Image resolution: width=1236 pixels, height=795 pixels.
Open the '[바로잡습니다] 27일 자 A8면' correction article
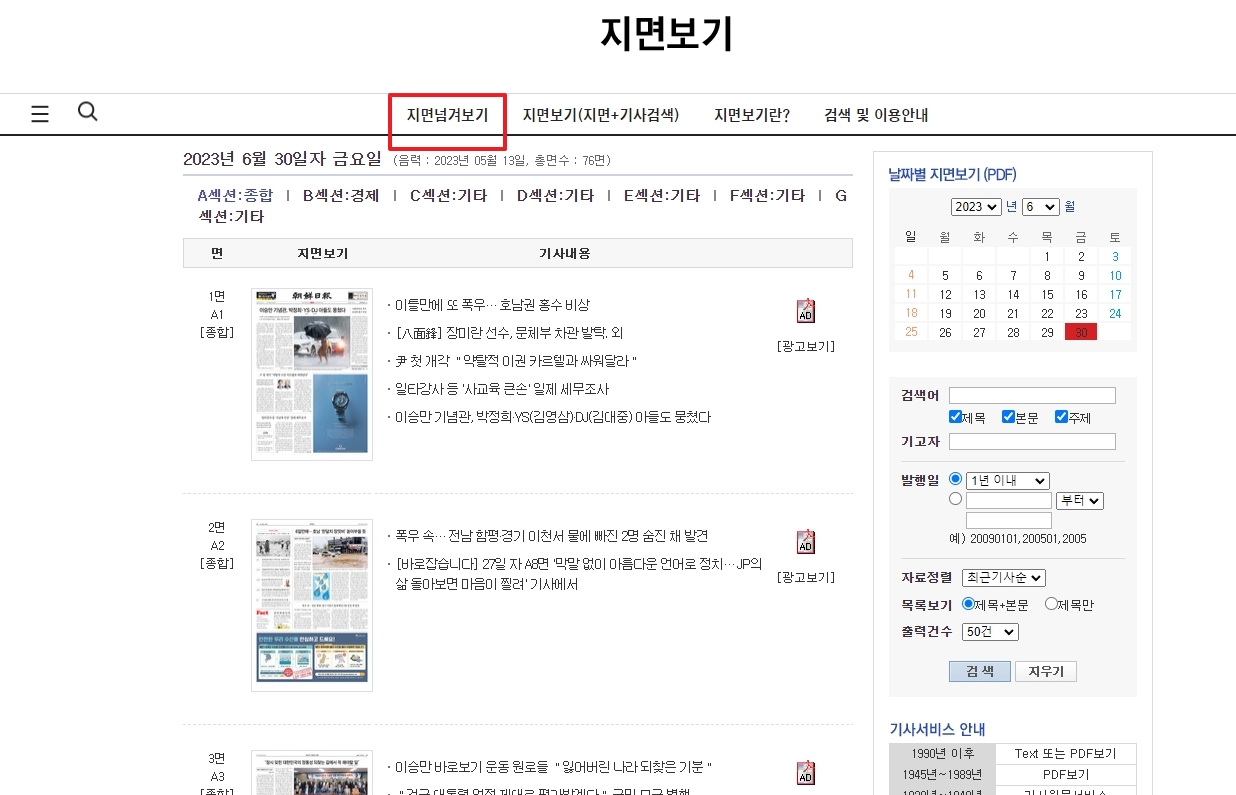(578, 574)
